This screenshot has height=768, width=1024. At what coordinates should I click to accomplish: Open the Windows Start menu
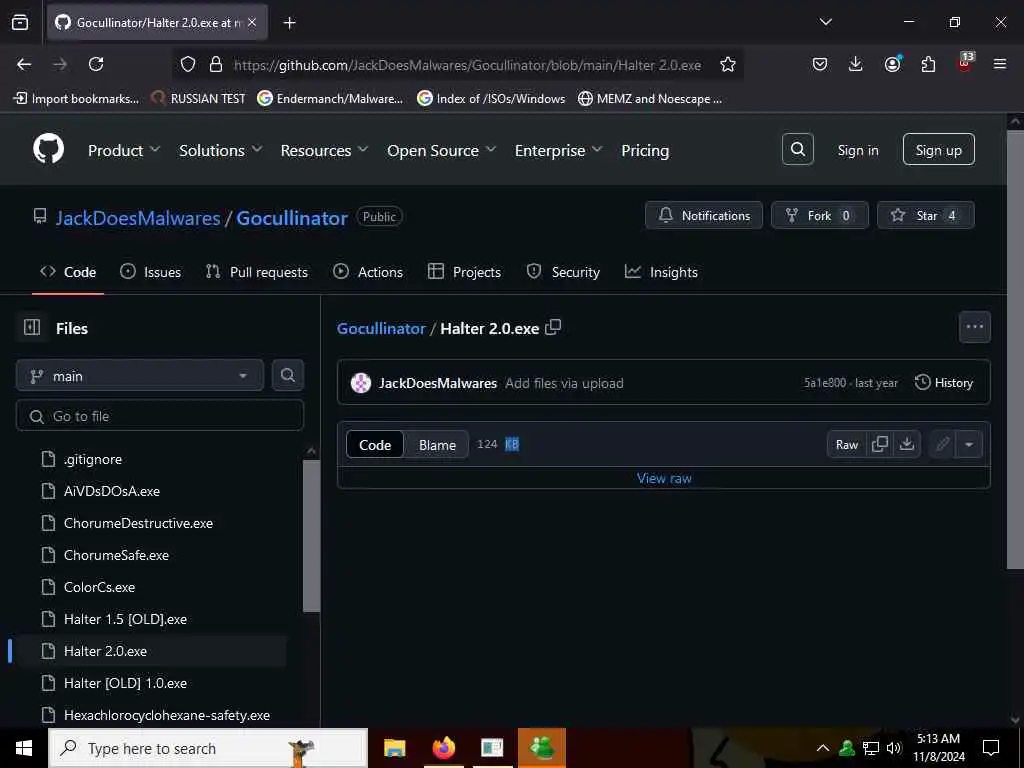coord(24,748)
